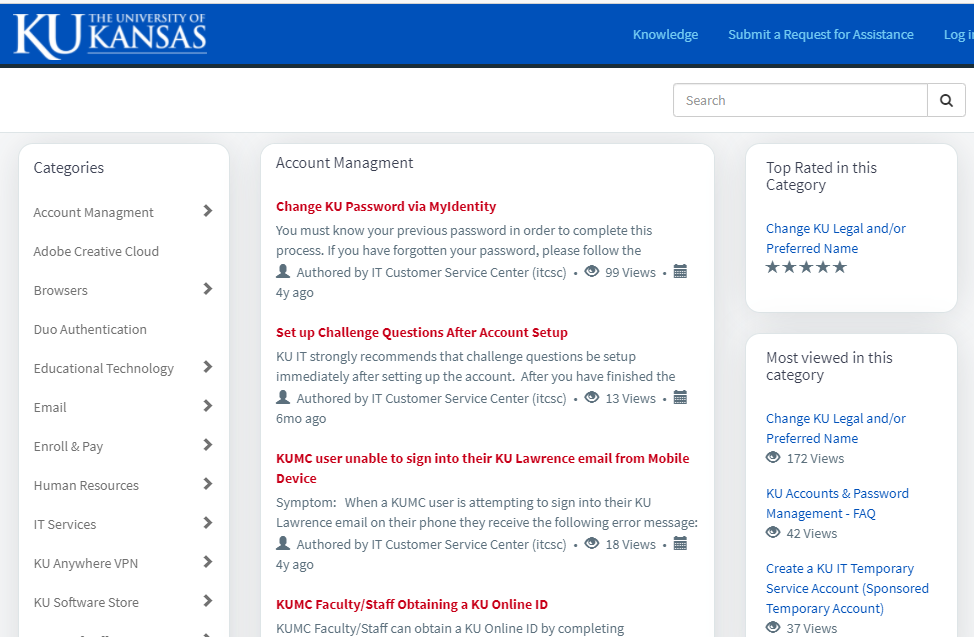The height and width of the screenshot is (637, 974).
Task: Click eye icon beside 42 Views
Action: tap(773, 533)
